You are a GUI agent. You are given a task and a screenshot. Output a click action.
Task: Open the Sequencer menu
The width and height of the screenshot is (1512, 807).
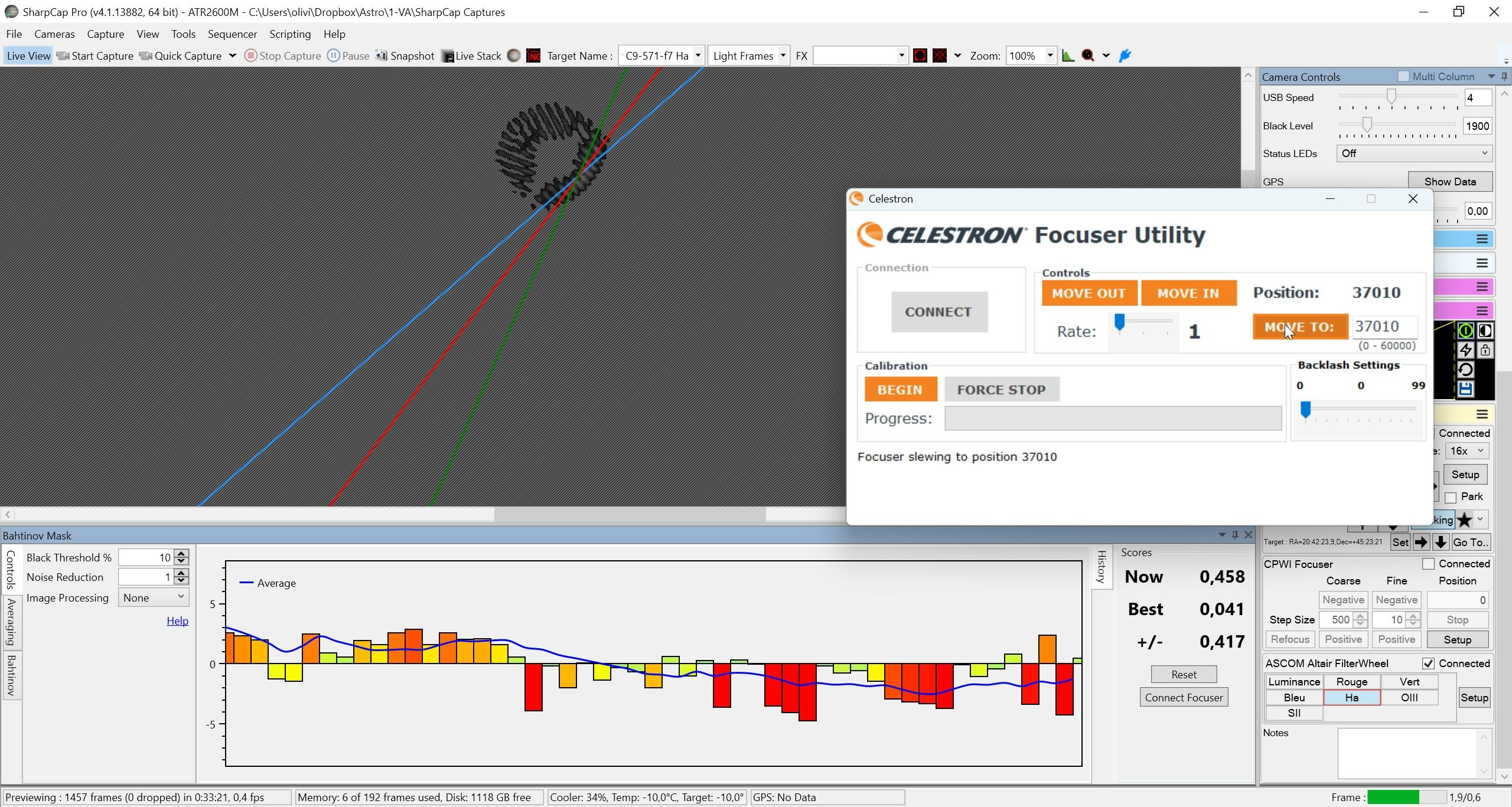(232, 34)
